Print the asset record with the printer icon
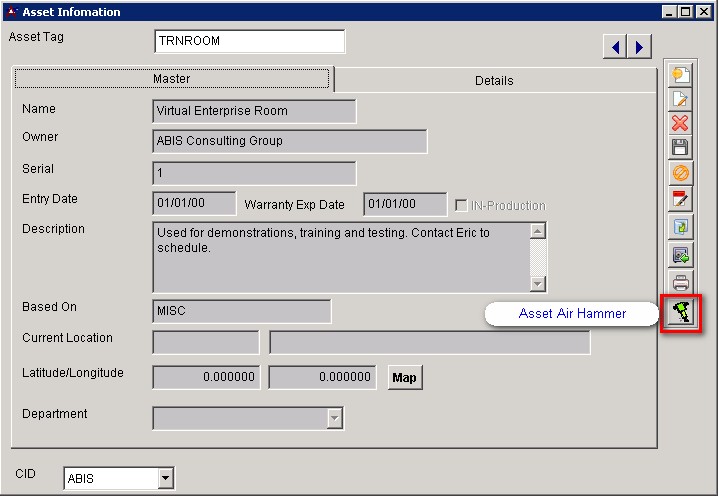This screenshot has width=718, height=496. point(680,282)
